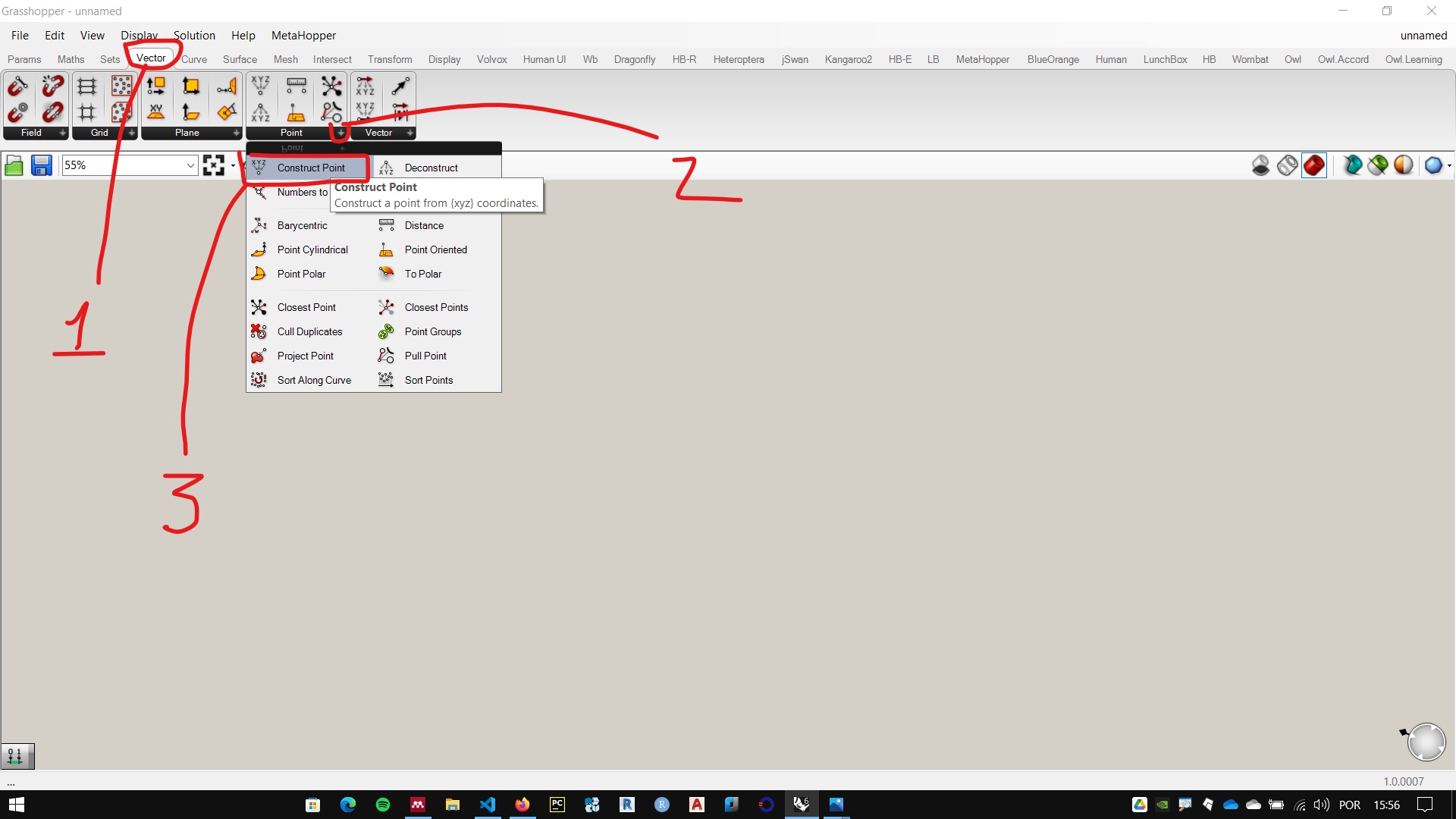Open the Point Groups component
Screen dimensions: 1456x819
click(432, 331)
